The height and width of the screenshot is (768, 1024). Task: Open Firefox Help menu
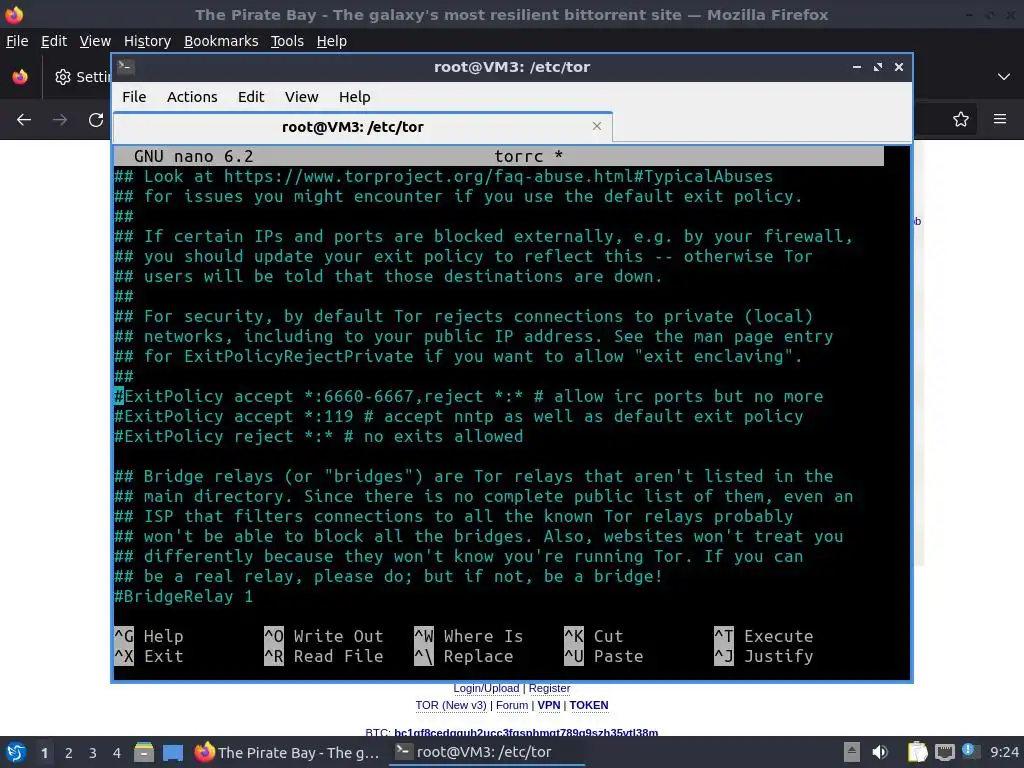[x=332, y=41]
